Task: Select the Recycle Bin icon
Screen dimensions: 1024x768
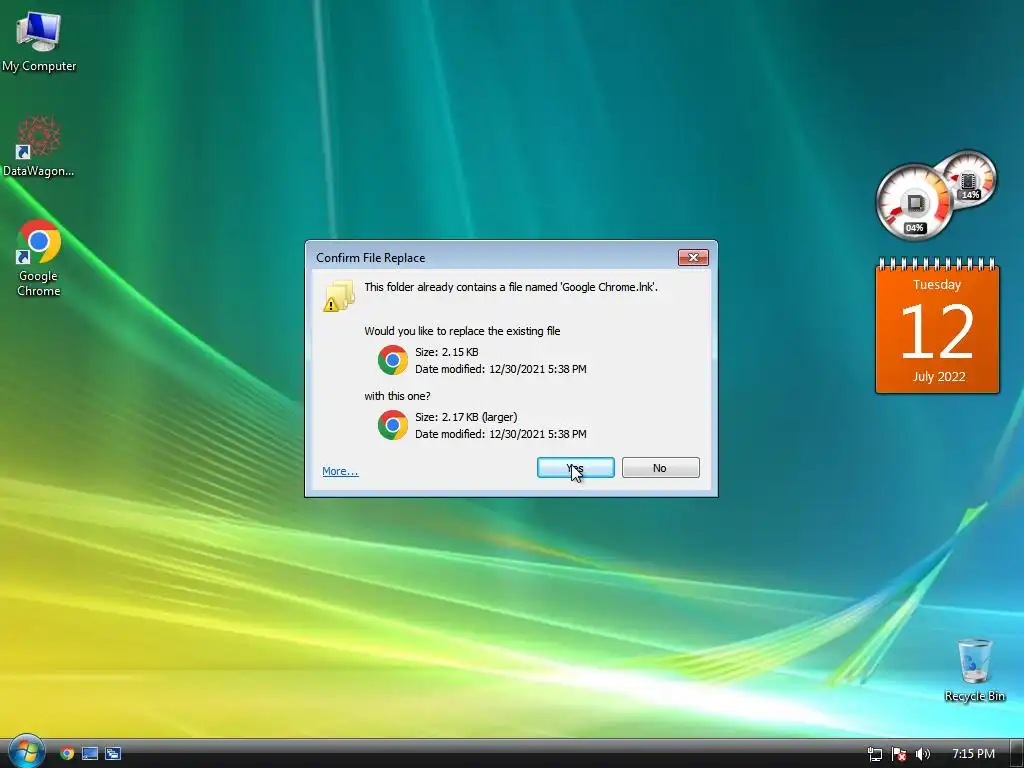Action: (x=974, y=670)
